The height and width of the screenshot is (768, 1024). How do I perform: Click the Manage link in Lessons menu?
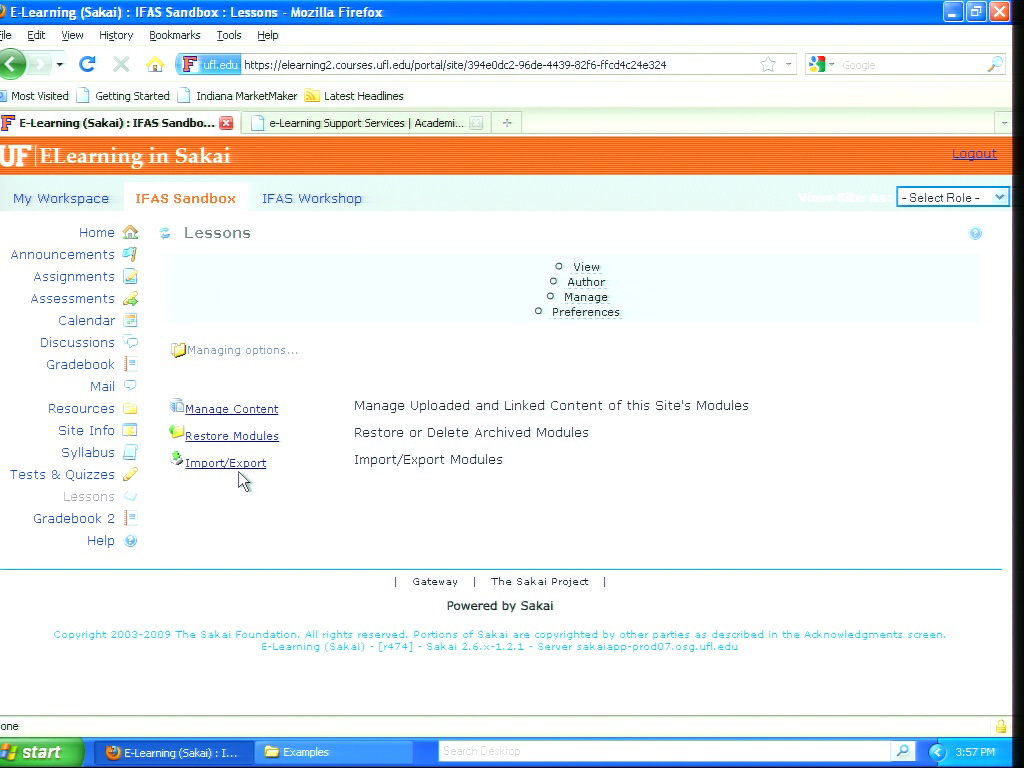(x=586, y=297)
